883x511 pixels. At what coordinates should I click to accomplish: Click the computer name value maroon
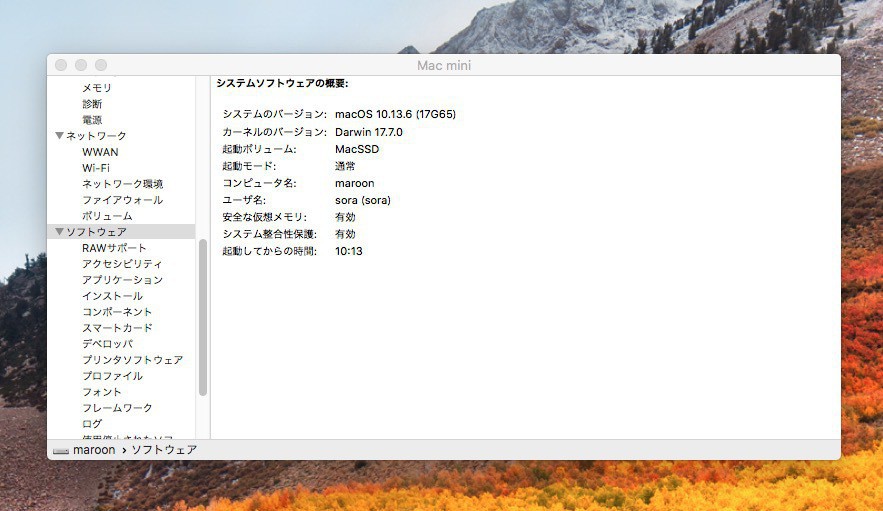pos(354,183)
